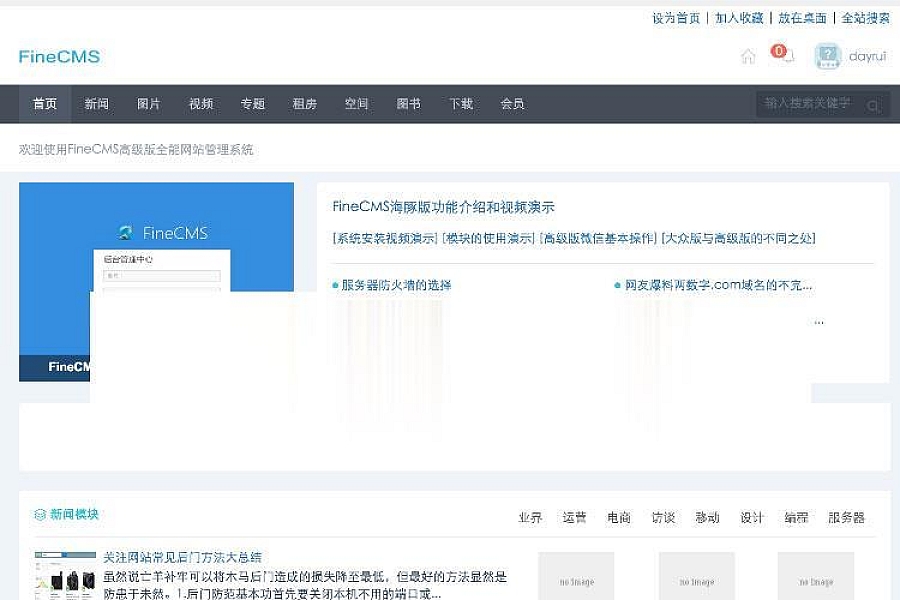Select the 电商 news tab
Screen dimensions: 900x600
[619, 518]
